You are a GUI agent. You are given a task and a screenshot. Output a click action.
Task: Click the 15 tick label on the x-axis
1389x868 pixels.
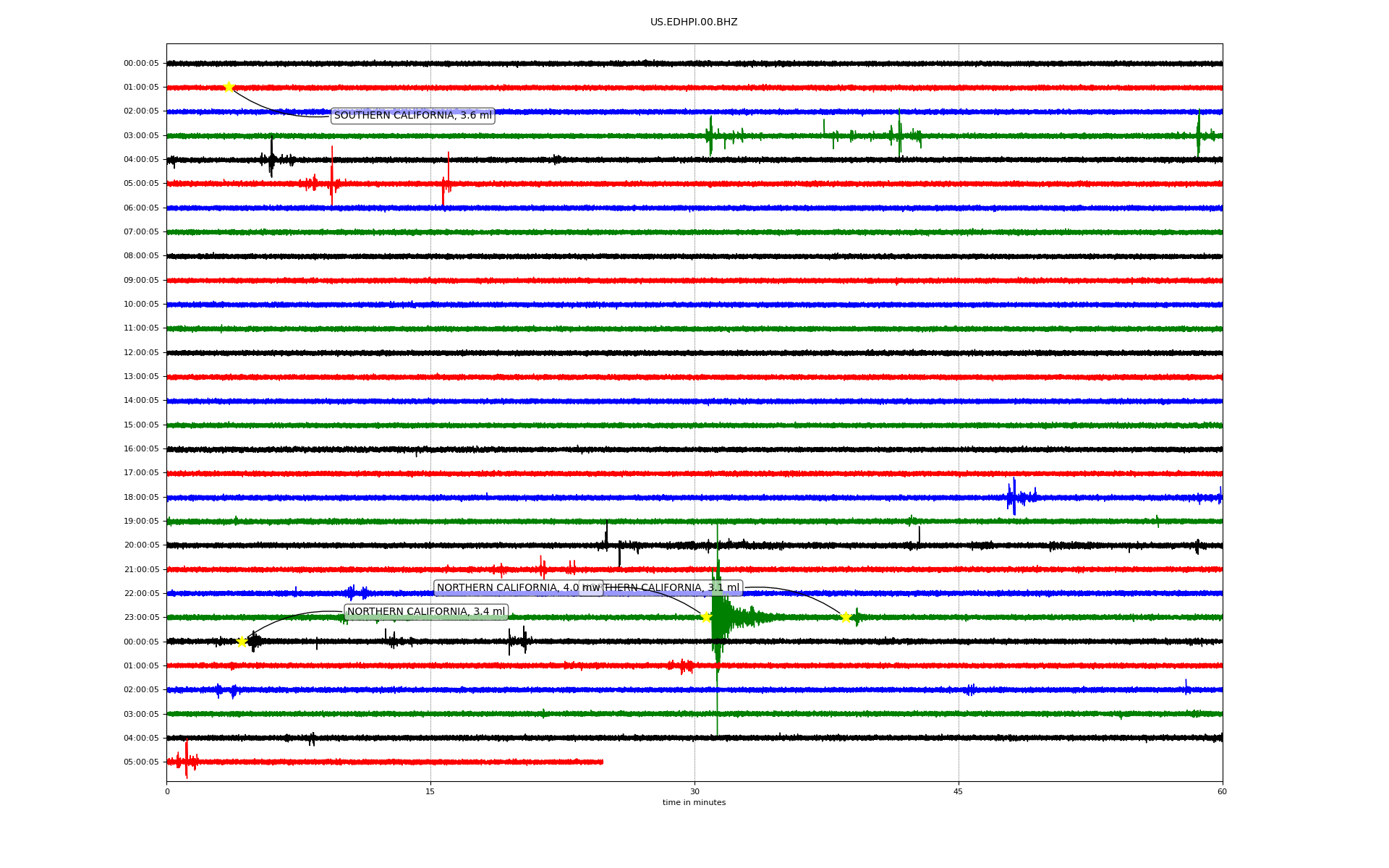(x=430, y=791)
